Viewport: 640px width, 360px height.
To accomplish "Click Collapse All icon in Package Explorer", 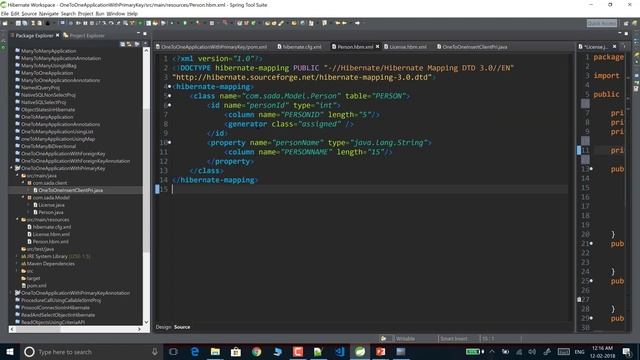I will (122, 44).
